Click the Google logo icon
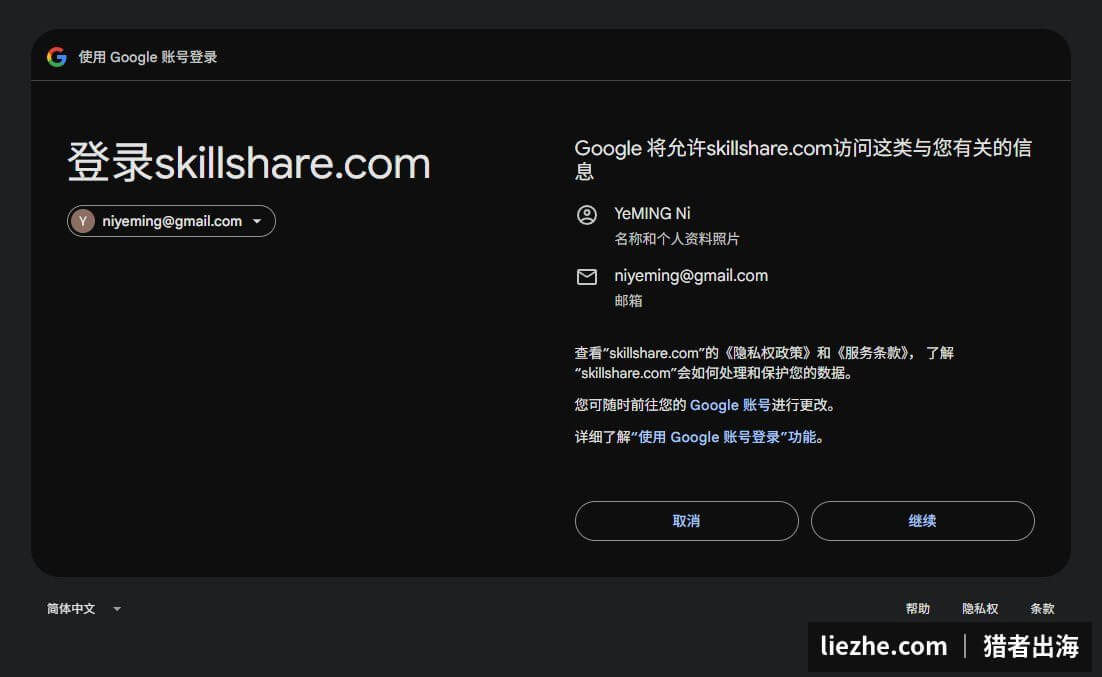Viewport: 1102px width, 677px height. pos(57,57)
